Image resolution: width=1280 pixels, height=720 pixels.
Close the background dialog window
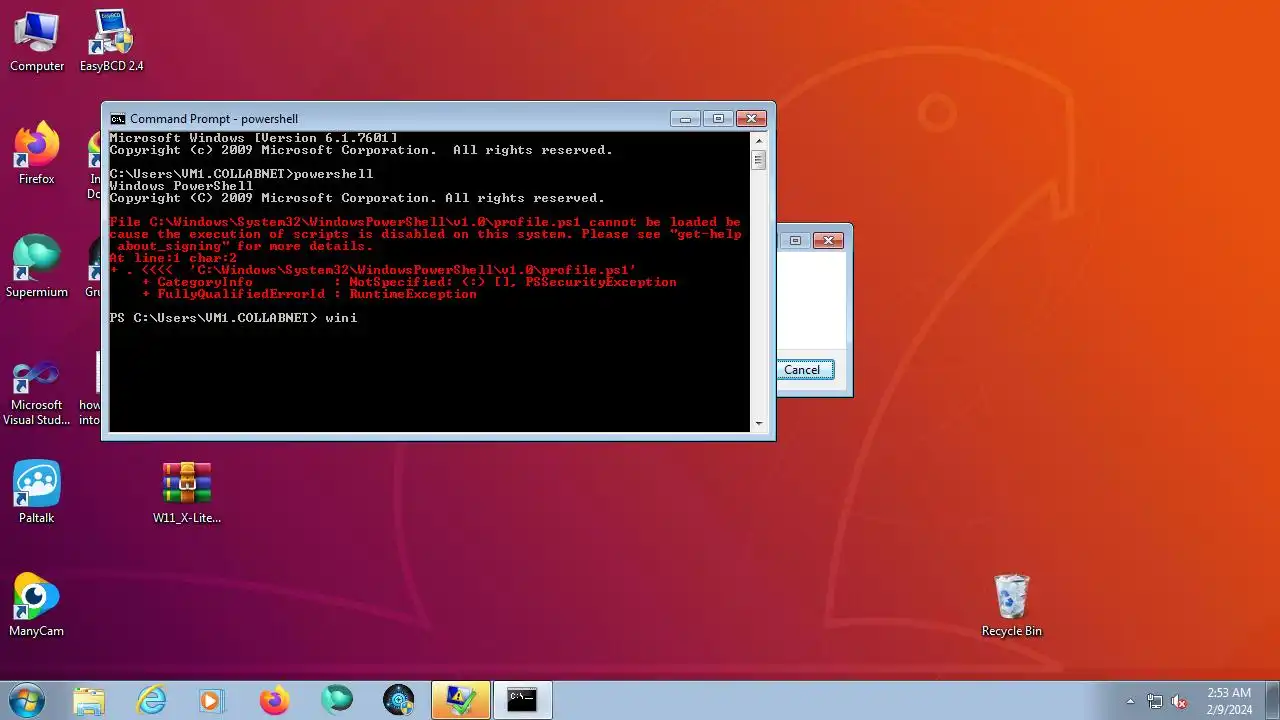tap(828, 240)
